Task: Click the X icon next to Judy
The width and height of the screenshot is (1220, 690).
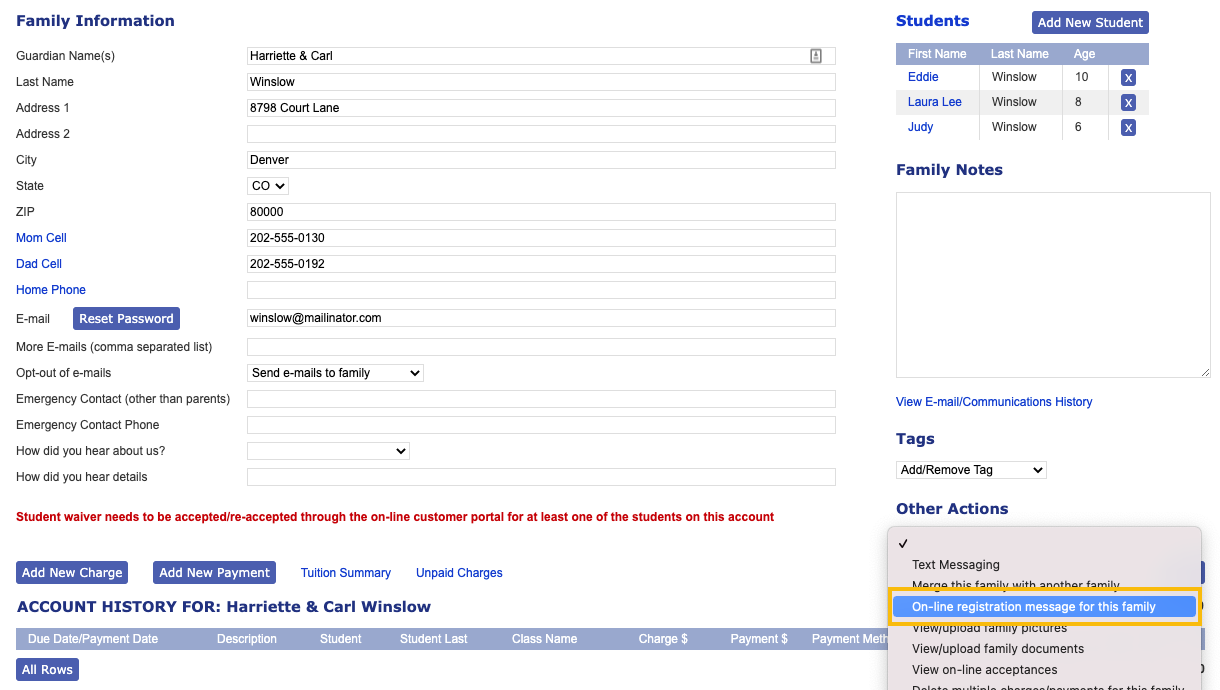Action: pos(1128,127)
